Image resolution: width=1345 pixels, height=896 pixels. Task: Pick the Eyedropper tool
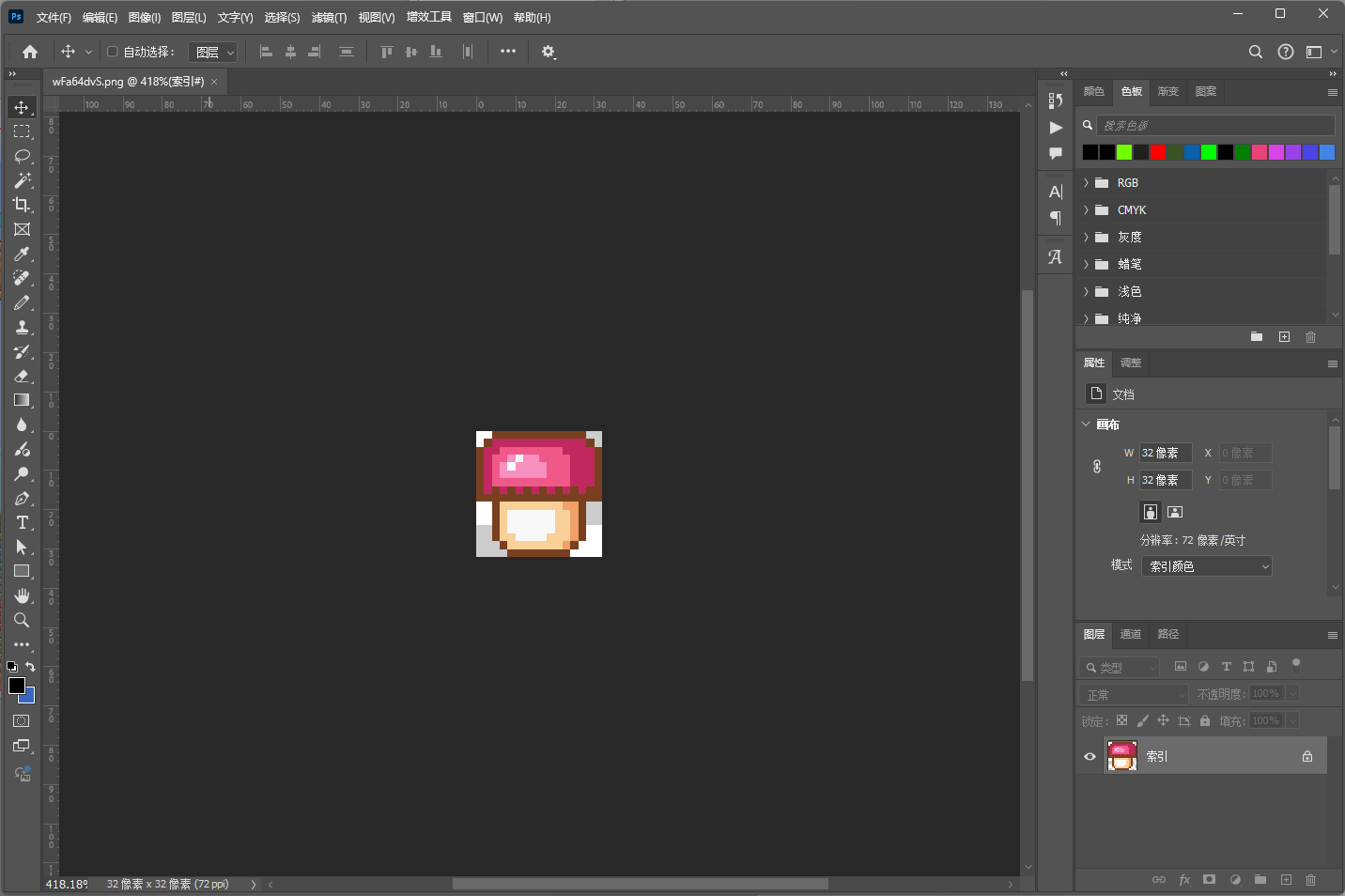(x=22, y=254)
